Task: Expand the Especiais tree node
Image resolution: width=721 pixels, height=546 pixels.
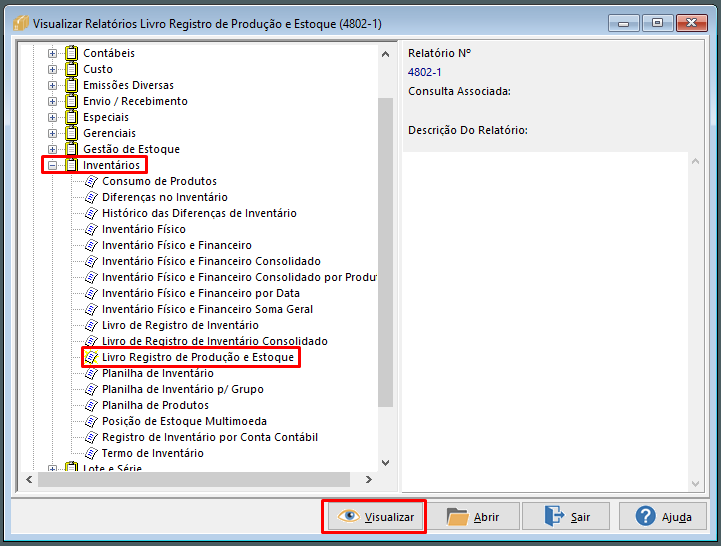Action: click(x=52, y=117)
